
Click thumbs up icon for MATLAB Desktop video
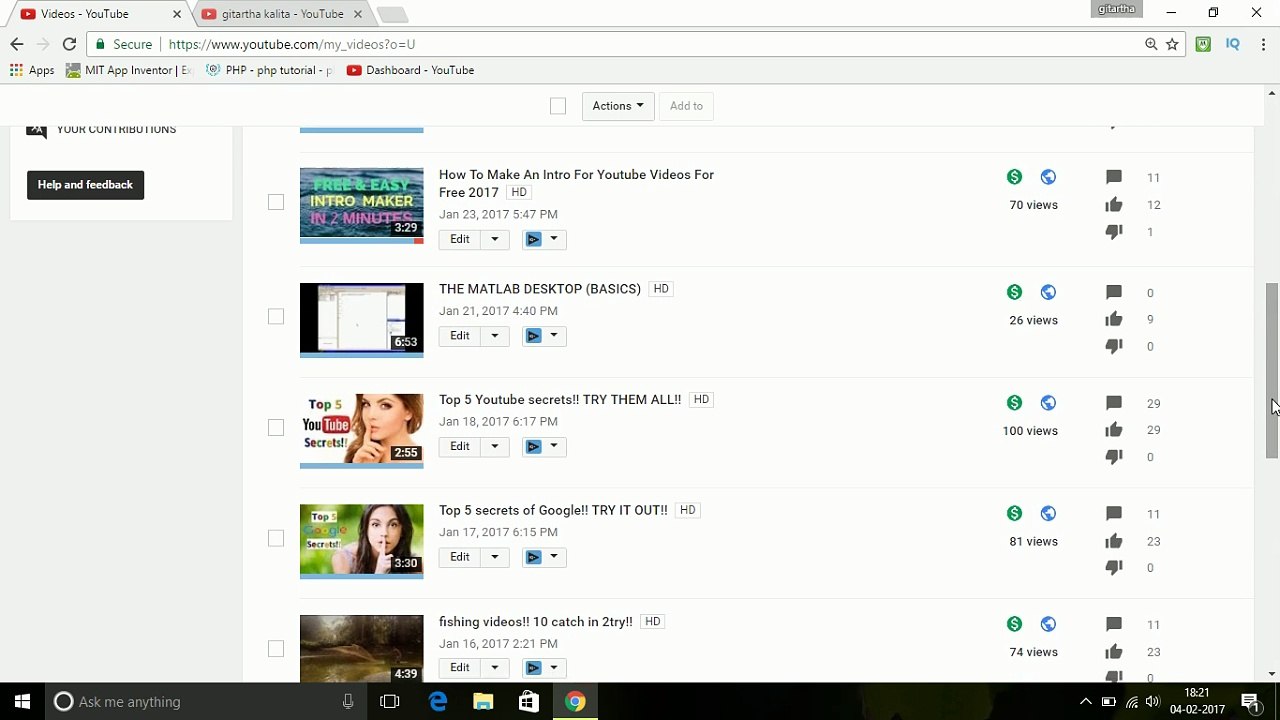(1114, 319)
